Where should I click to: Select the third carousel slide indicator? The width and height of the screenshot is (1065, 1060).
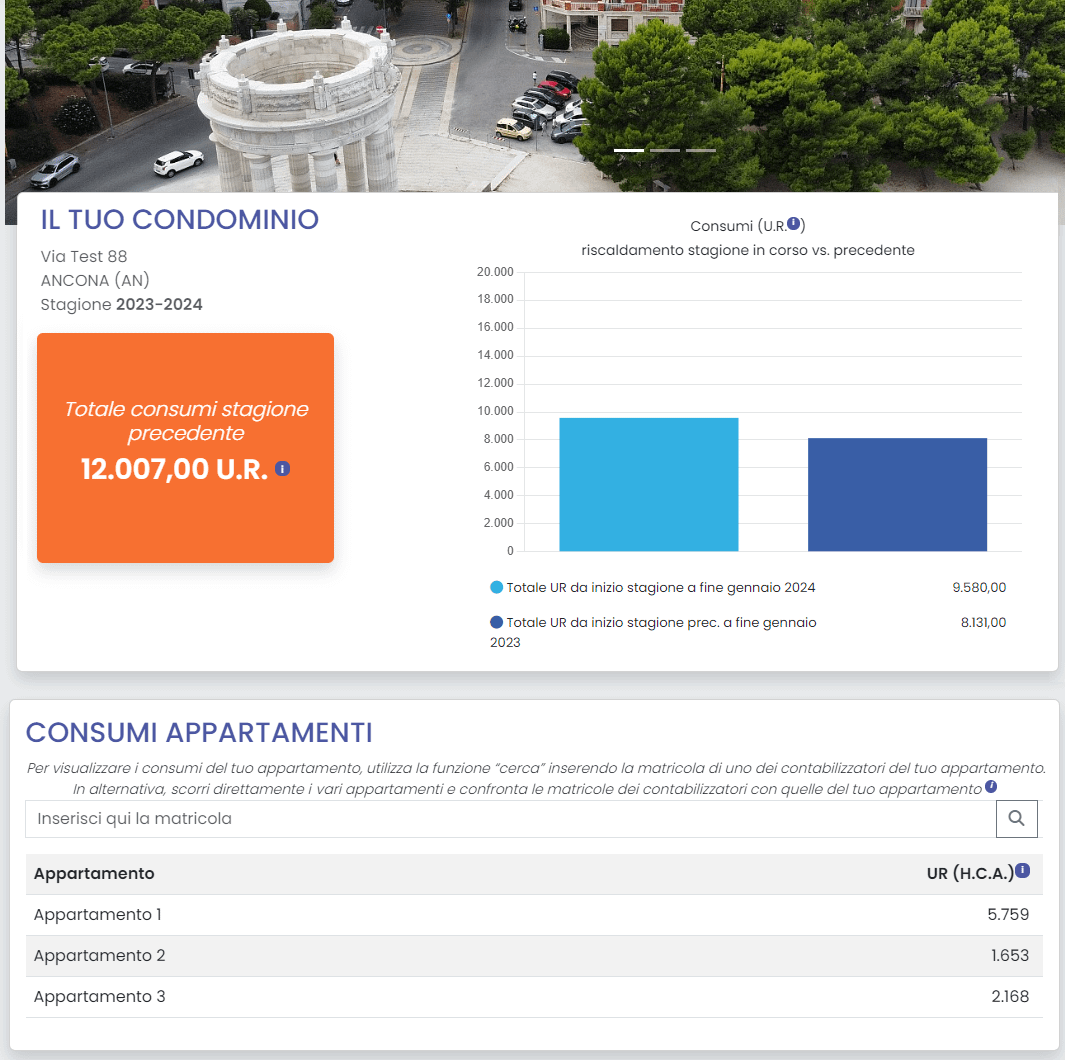[x=700, y=150]
